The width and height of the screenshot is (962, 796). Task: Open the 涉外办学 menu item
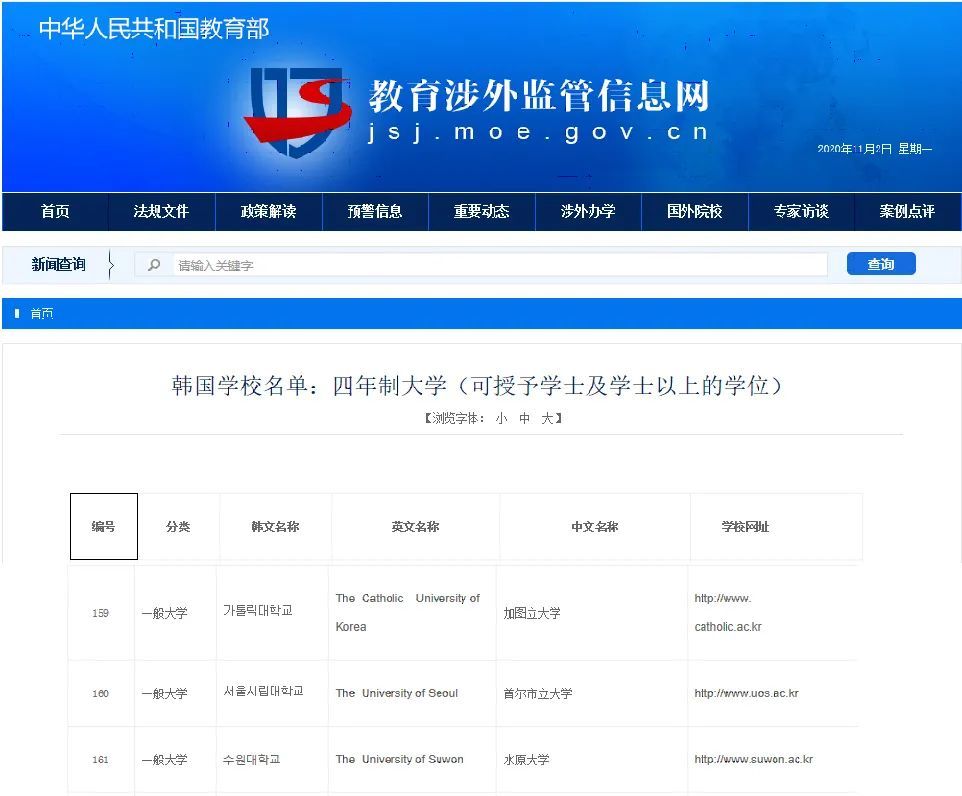[588, 212]
